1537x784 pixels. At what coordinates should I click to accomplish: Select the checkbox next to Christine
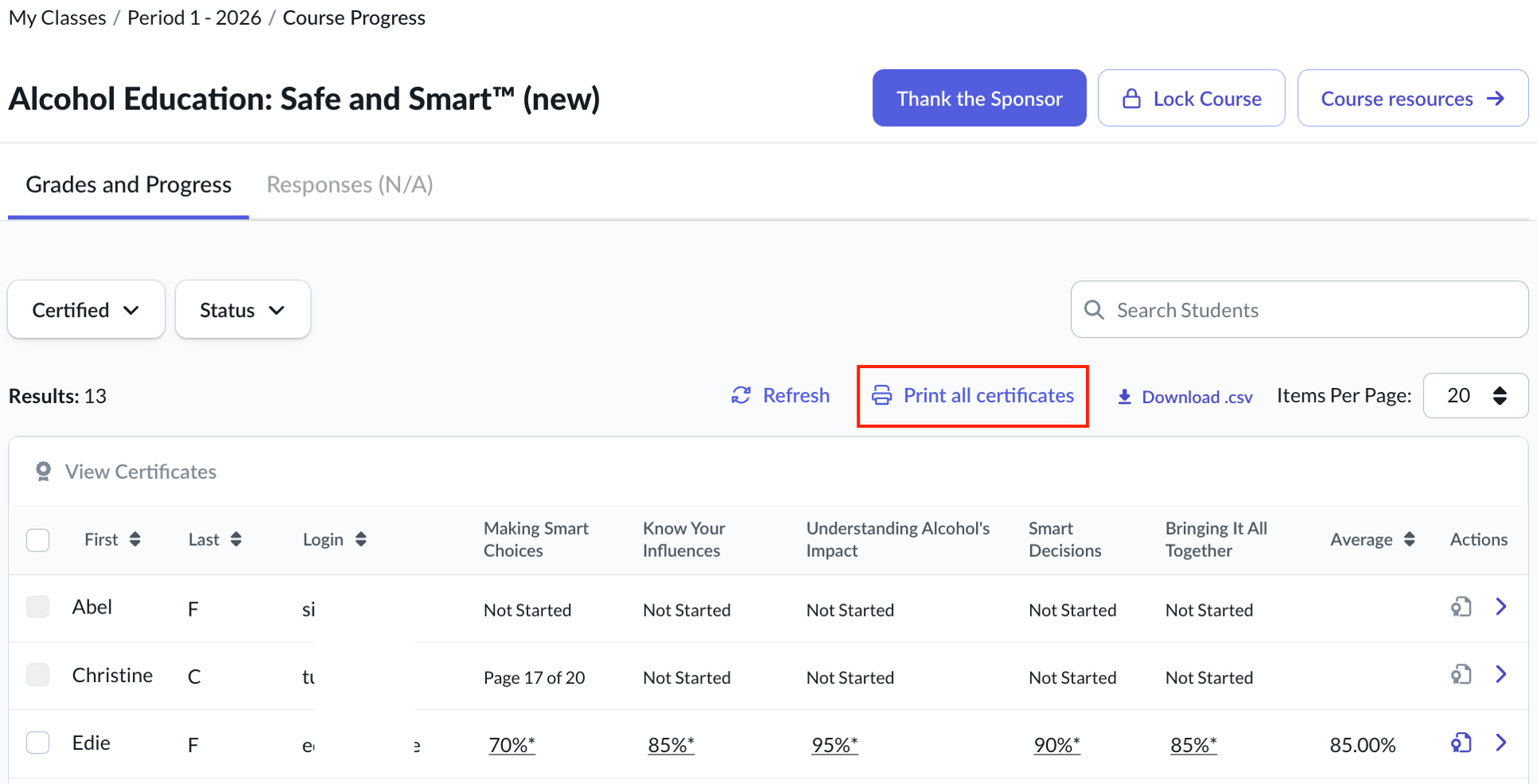(x=37, y=675)
